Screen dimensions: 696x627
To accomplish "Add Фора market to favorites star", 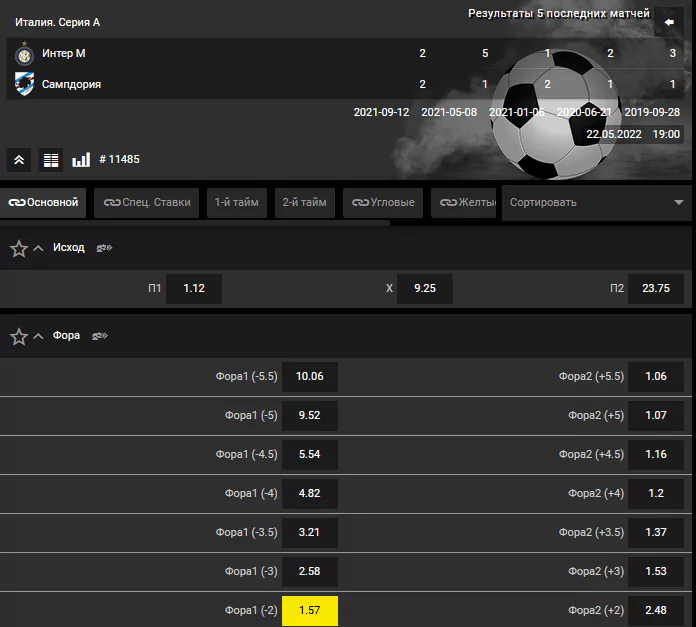I will click(x=19, y=337).
